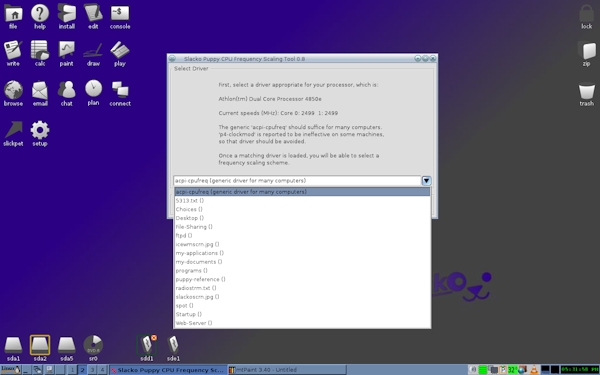The image size is (600, 375).
Task: Open the draw desktop icon
Action: 93,54
